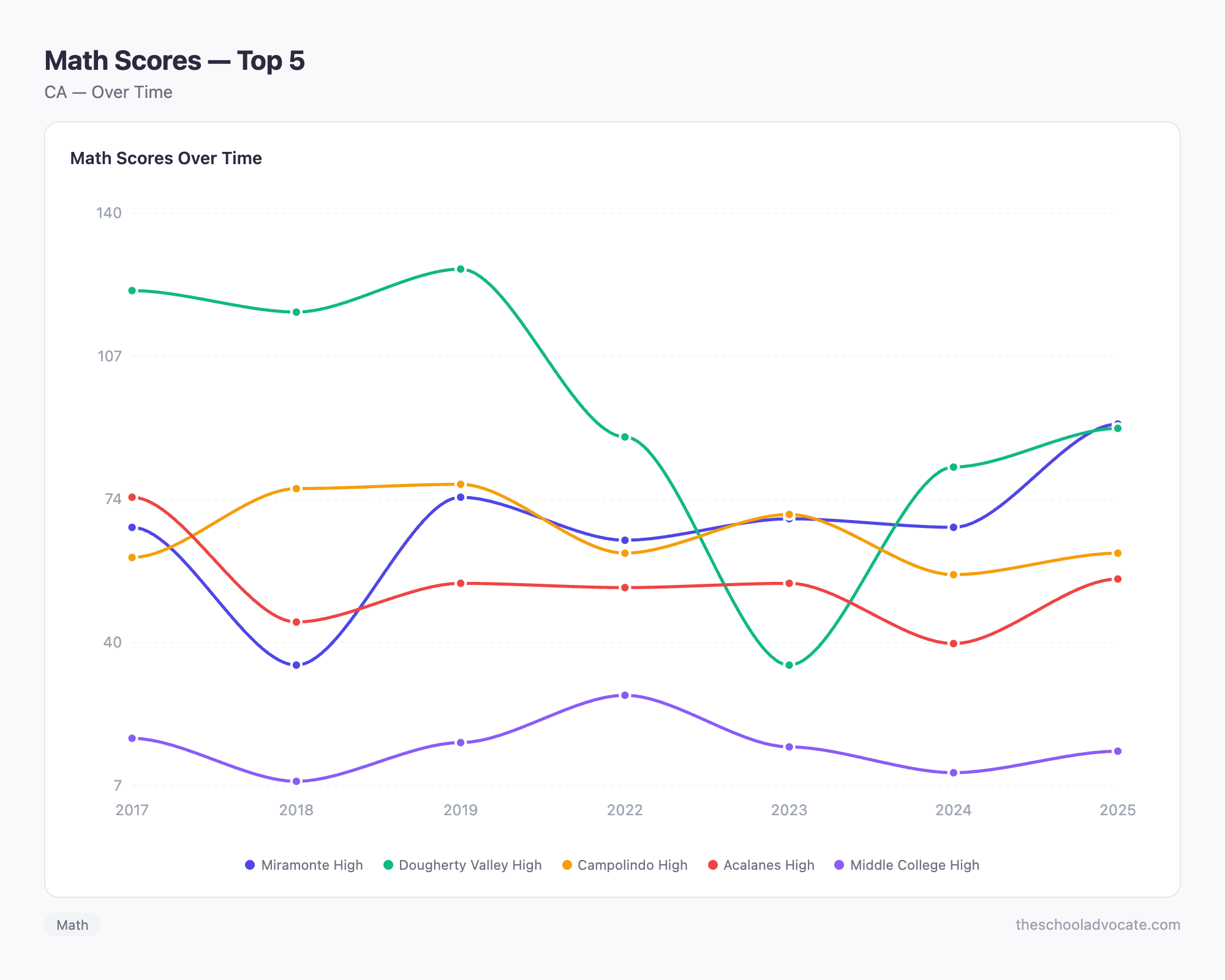1225x980 pixels.
Task: Select the green 2019 peak data point
Action: point(461,268)
